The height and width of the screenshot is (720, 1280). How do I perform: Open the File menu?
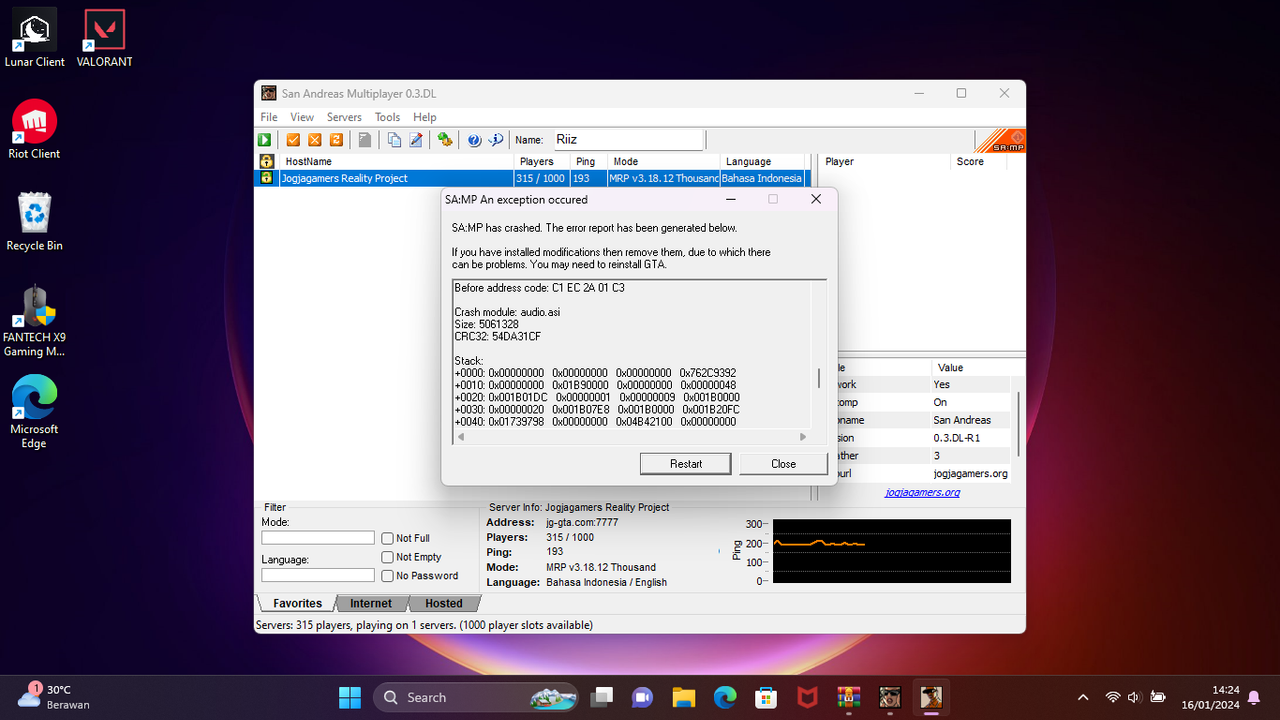[x=269, y=117]
